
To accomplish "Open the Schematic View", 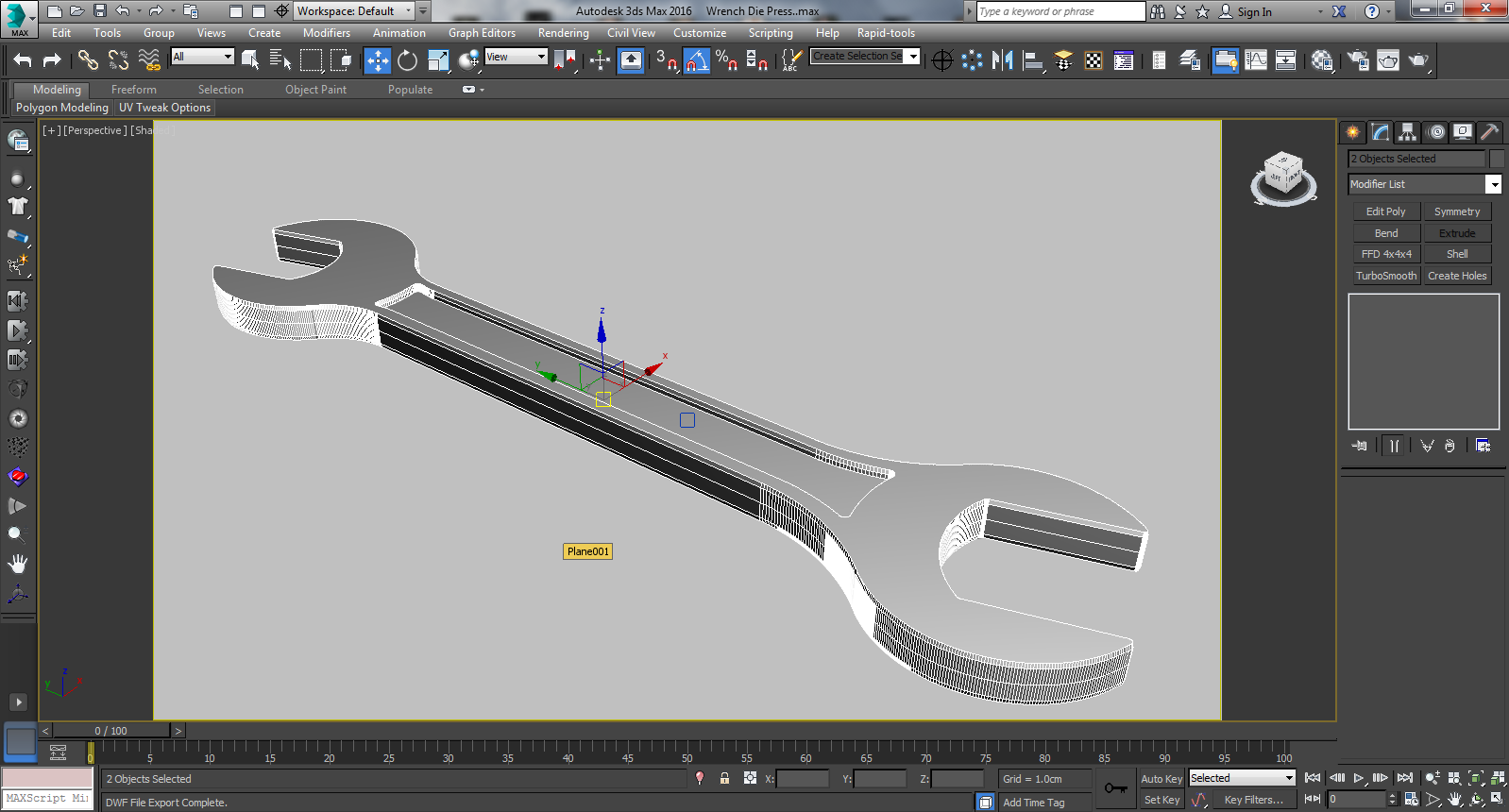I will tap(1285, 60).
